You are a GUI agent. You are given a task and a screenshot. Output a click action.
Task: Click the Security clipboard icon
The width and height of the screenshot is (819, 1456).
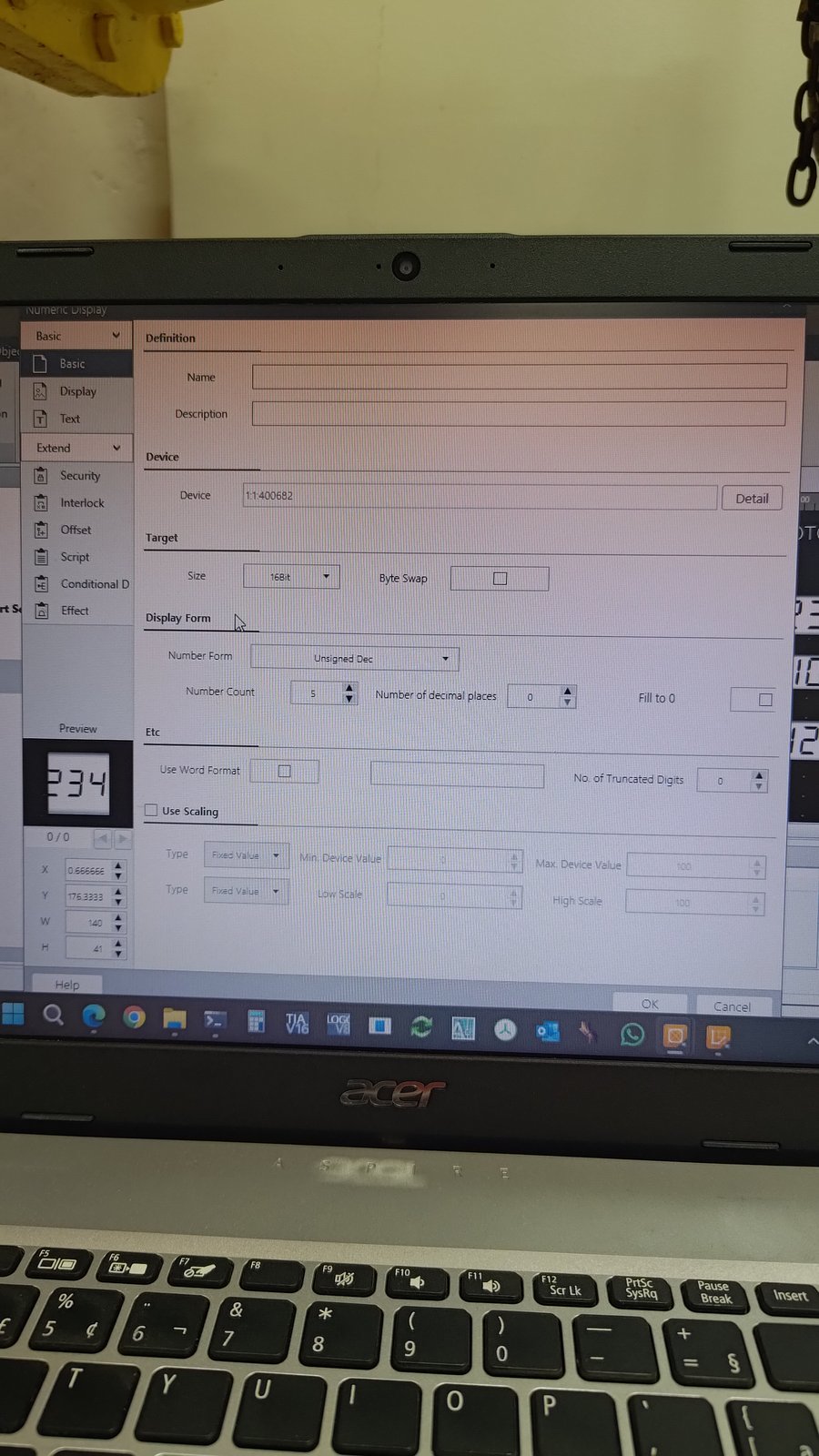point(41,475)
